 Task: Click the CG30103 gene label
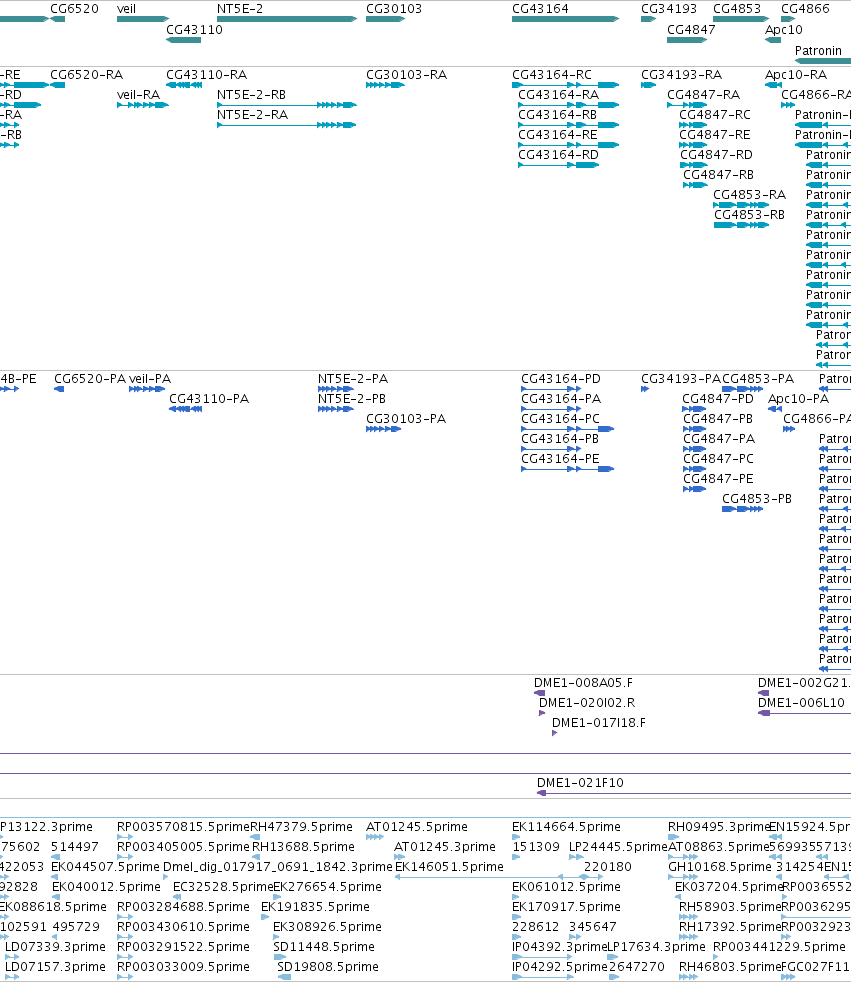click(x=394, y=9)
